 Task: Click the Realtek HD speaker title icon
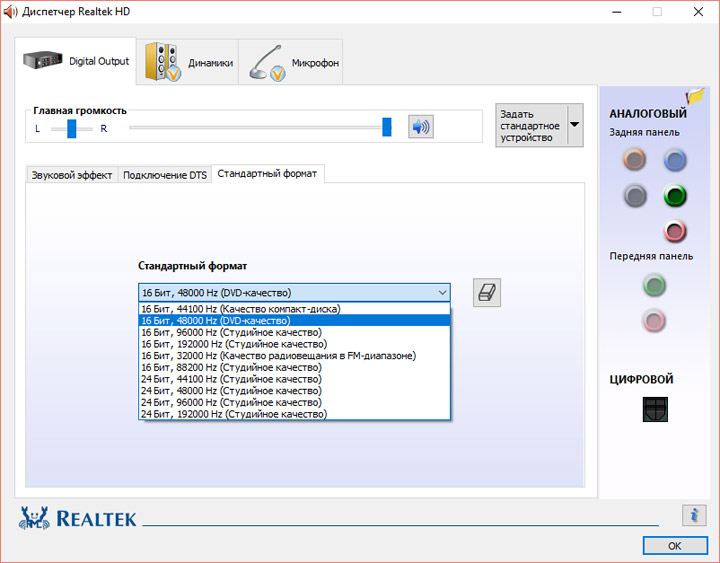pyautogui.click(x=10, y=11)
